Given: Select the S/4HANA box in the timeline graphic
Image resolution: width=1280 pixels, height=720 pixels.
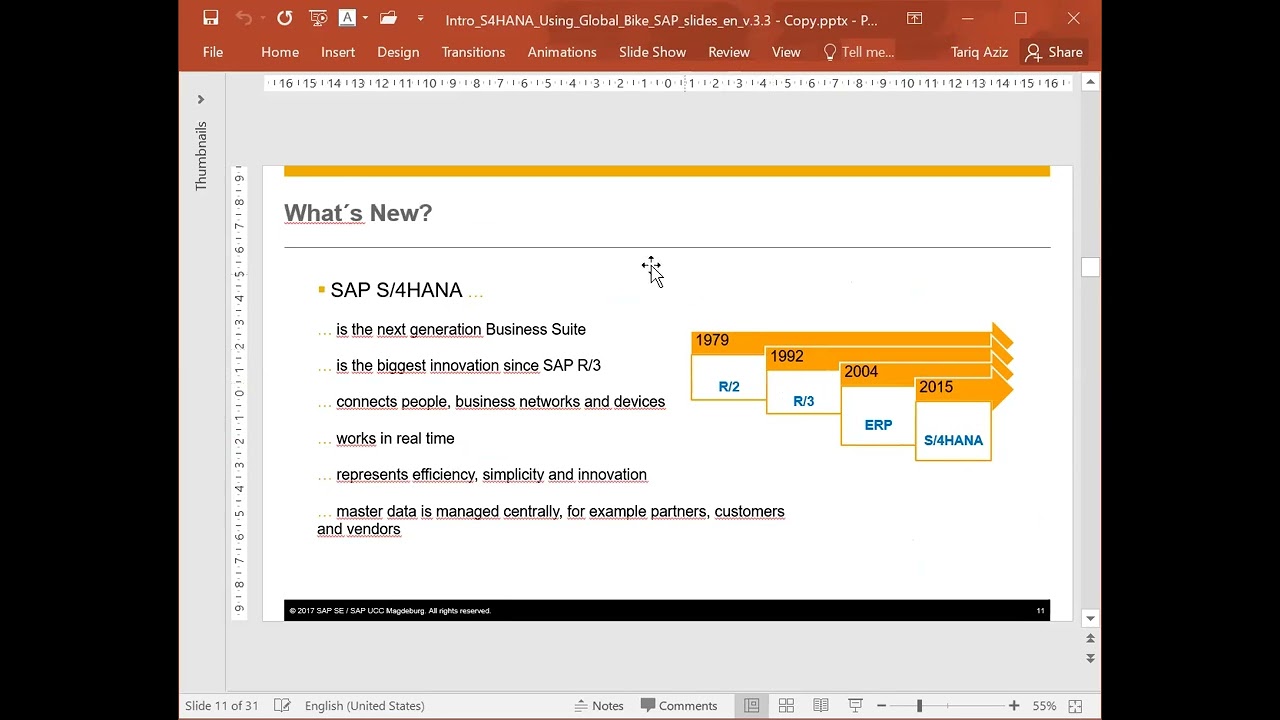Looking at the screenshot, I should [953, 432].
